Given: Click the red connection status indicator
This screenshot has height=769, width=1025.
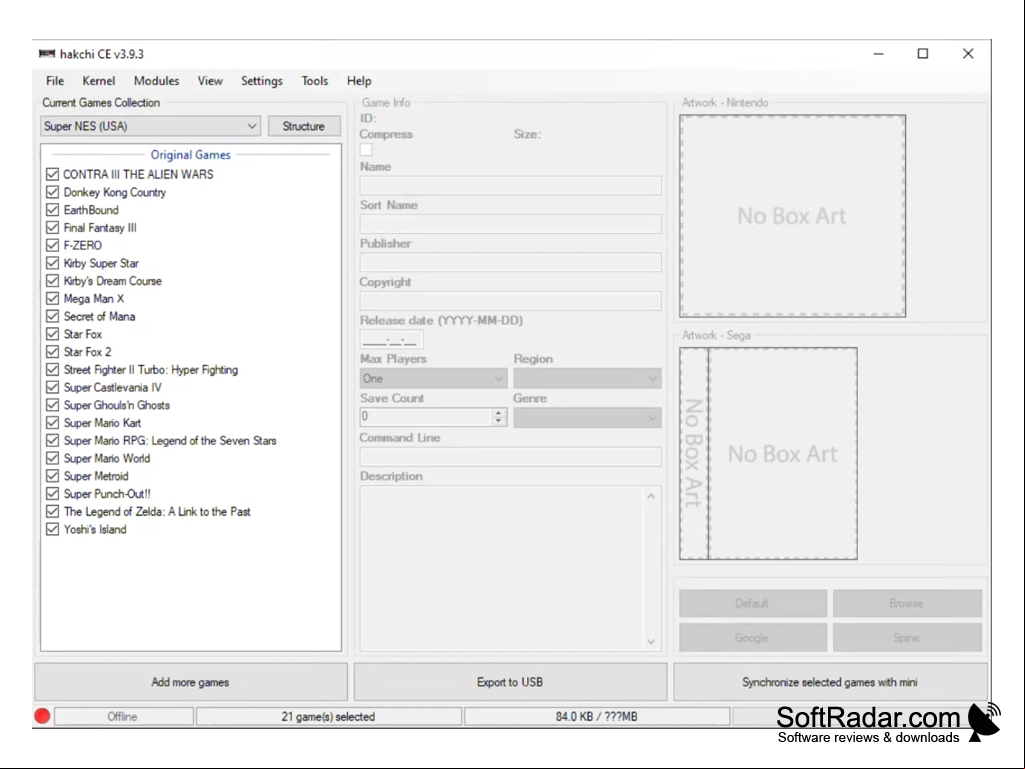Looking at the screenshot, I should (42, 717).
